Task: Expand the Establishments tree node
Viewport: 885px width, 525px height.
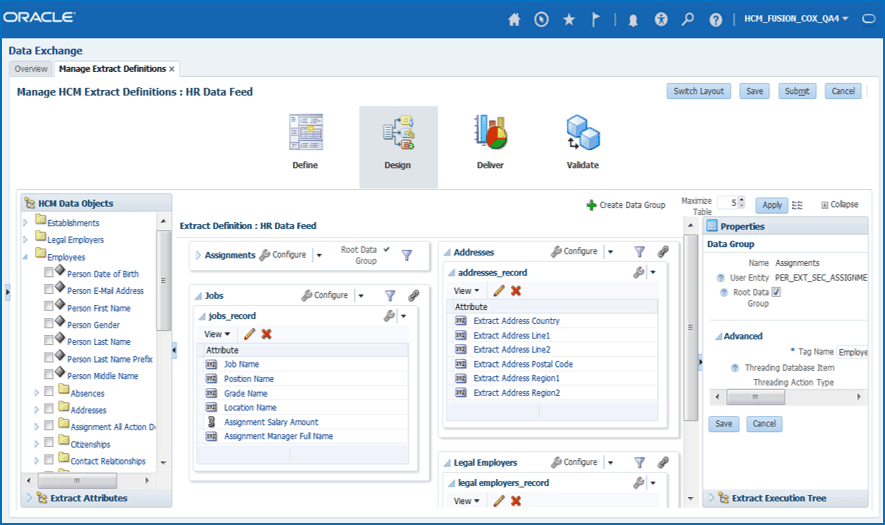Action: click(25, 223)
